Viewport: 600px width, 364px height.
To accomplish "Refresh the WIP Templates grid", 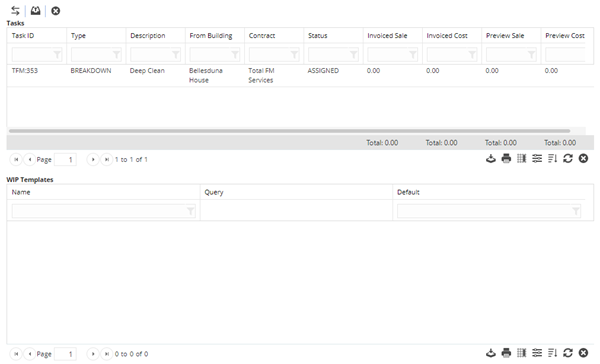I will pyautogui.click(x=568, y=353).
